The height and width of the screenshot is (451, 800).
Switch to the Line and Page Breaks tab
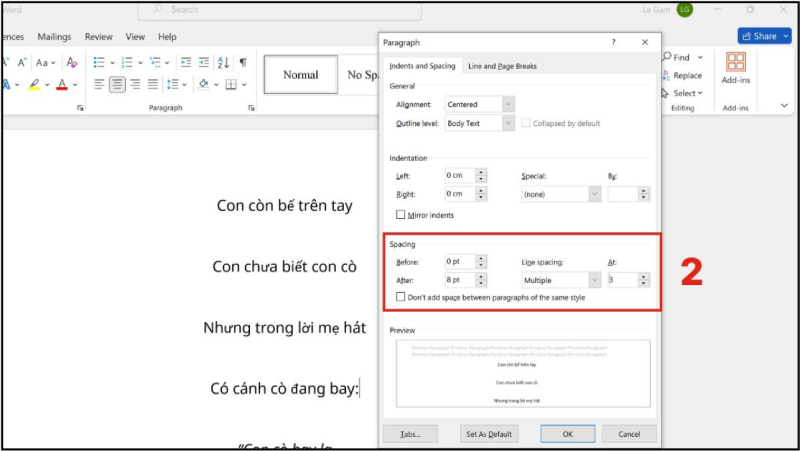coord(502,66)
